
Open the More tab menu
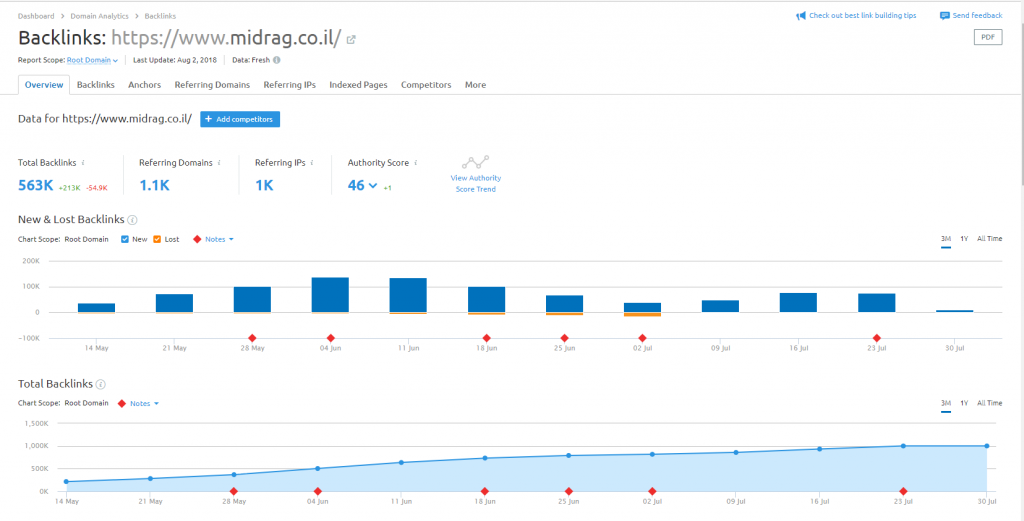pyautogui.click(x=475, y=85)
